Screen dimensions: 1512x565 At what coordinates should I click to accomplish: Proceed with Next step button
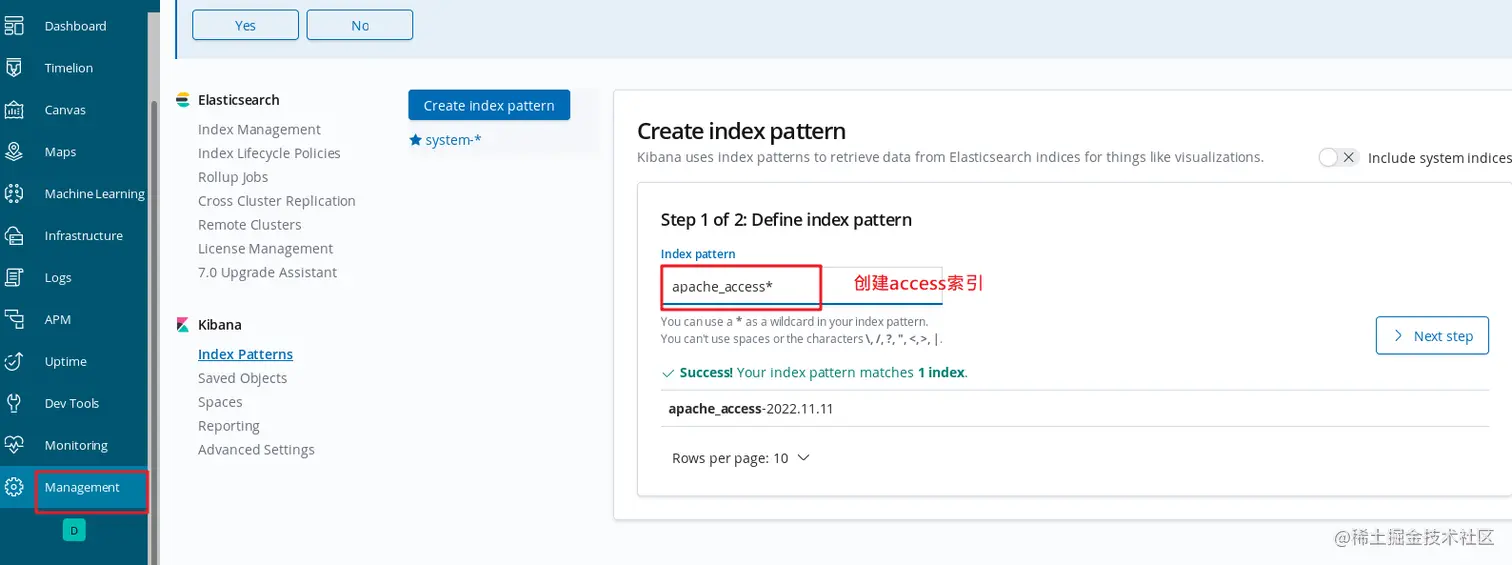(1432, 336)
